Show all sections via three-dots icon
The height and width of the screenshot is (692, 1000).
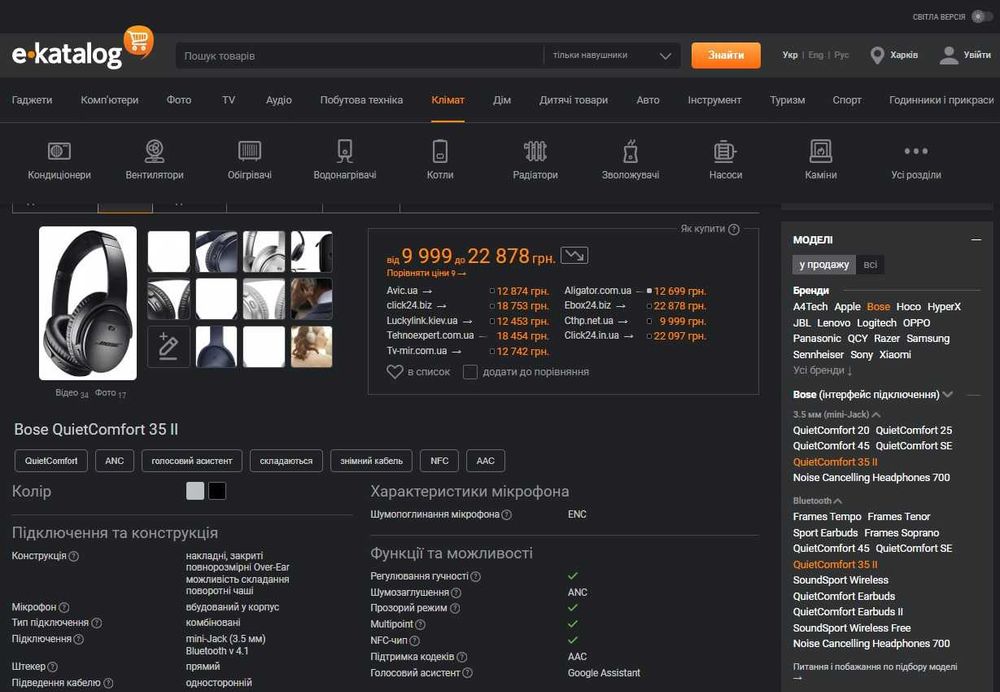(916, 151)
